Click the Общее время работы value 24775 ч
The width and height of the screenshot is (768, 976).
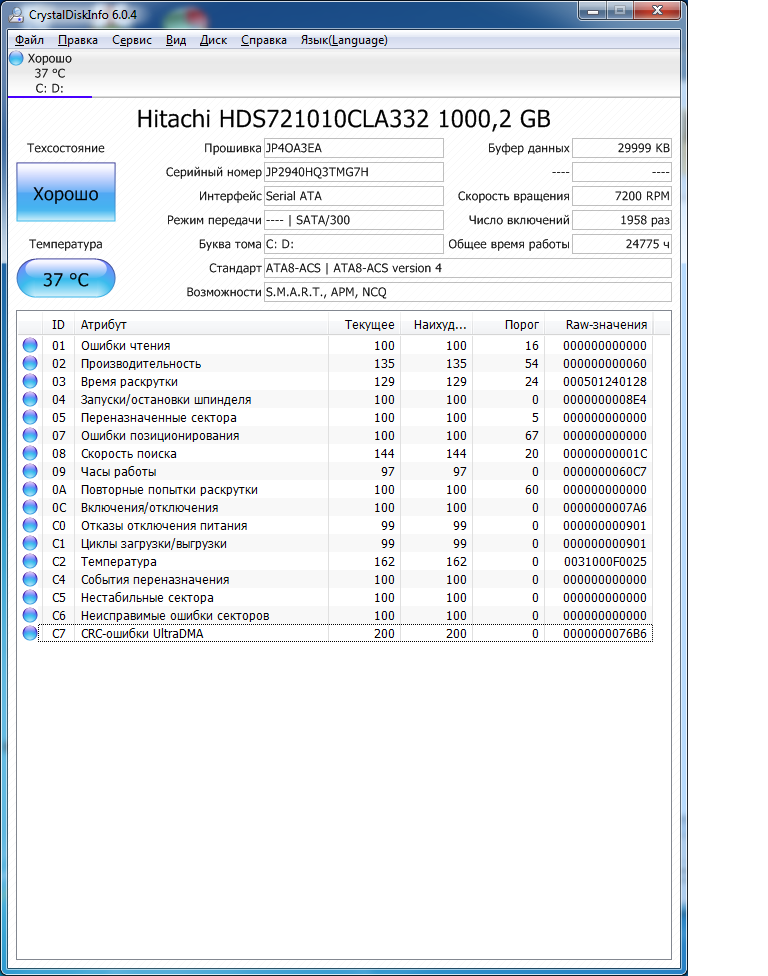(x=622, y=244)
